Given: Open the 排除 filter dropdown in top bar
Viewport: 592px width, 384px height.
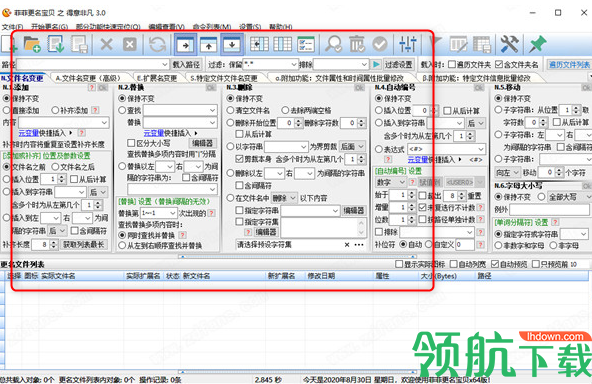Looking at the screenshot, I should (364, 65).
